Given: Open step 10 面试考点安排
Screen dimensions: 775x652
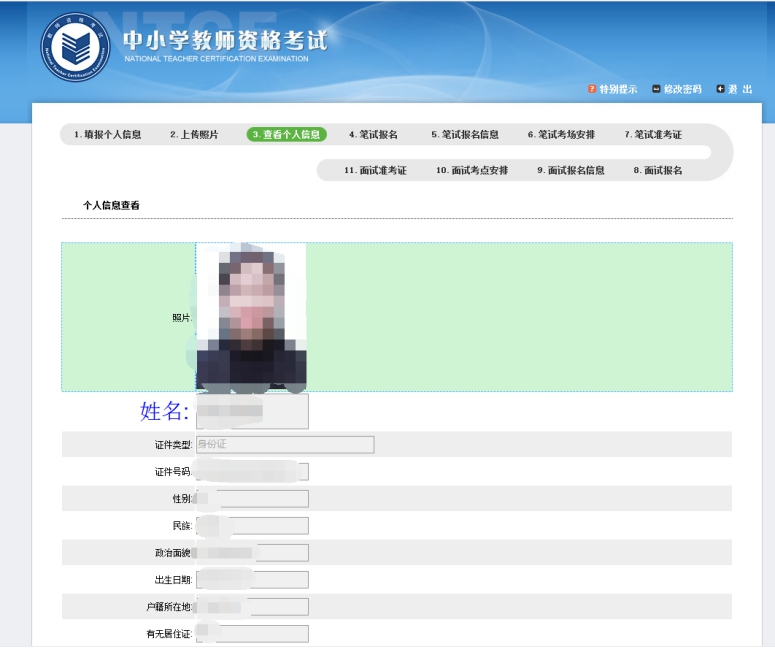Looking at the screenshot, I should [472, 171].
